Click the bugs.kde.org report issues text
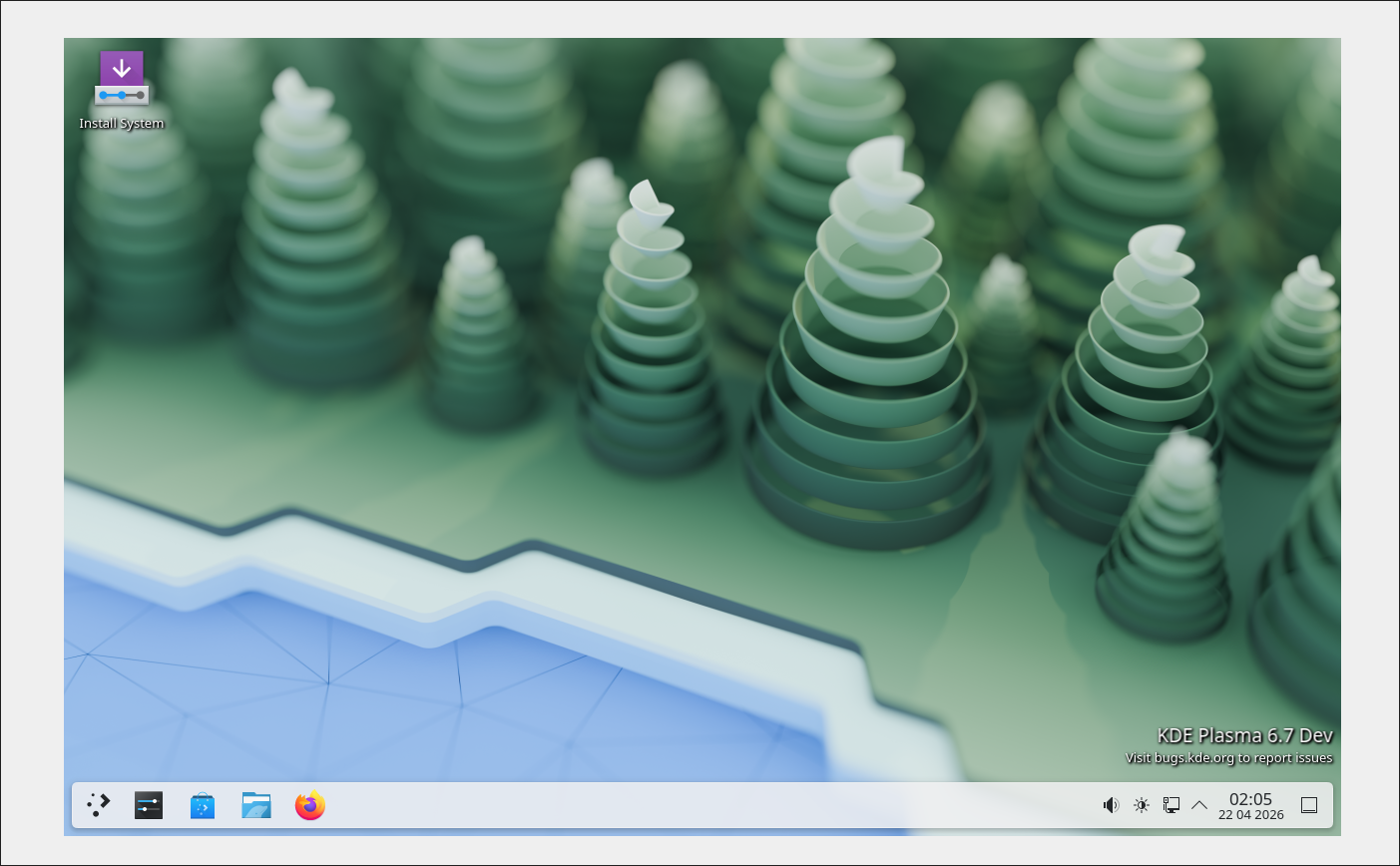The width and height of the screenshot is (1400, 866). point(1228,758)
